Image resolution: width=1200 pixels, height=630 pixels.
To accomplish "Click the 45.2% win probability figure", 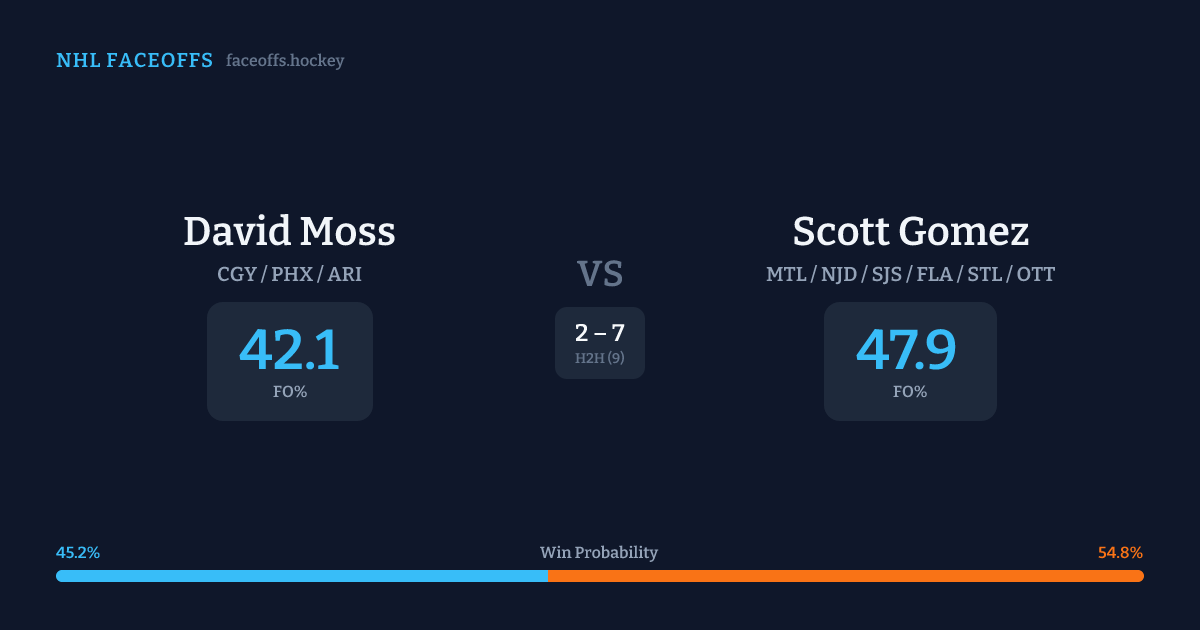I will point(78,553).
